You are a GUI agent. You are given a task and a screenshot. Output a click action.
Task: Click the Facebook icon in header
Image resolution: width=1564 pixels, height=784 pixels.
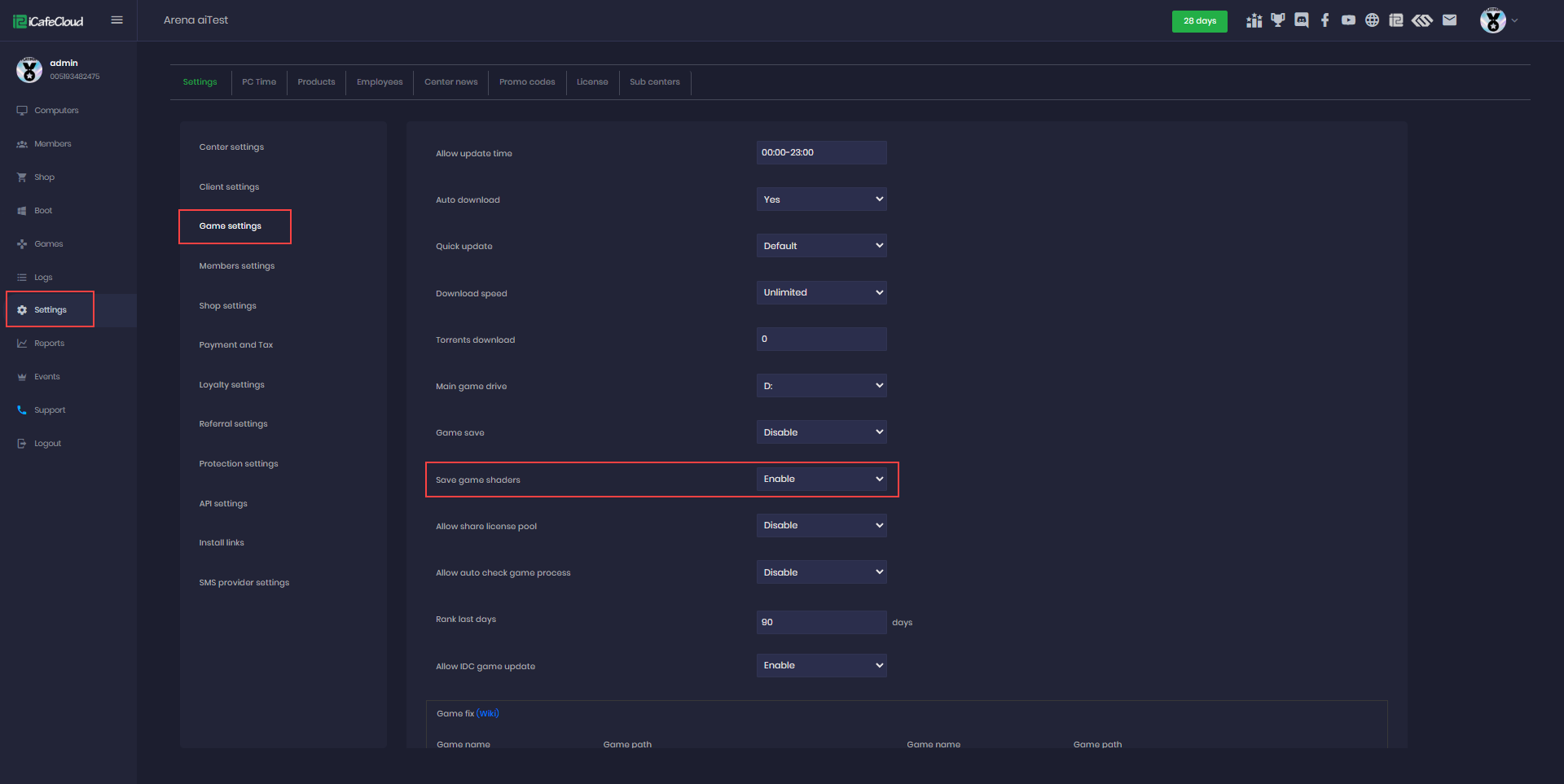1325,20
